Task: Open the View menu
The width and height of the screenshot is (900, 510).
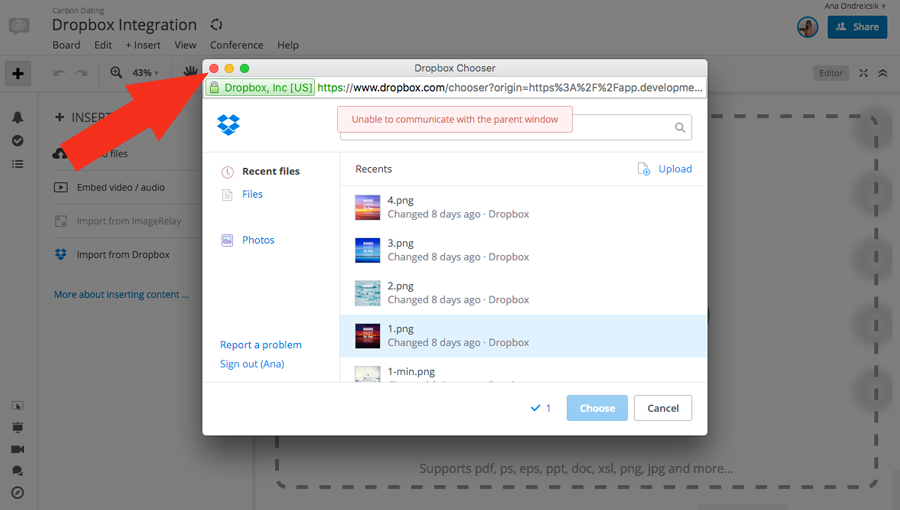Action: [185, 45]
